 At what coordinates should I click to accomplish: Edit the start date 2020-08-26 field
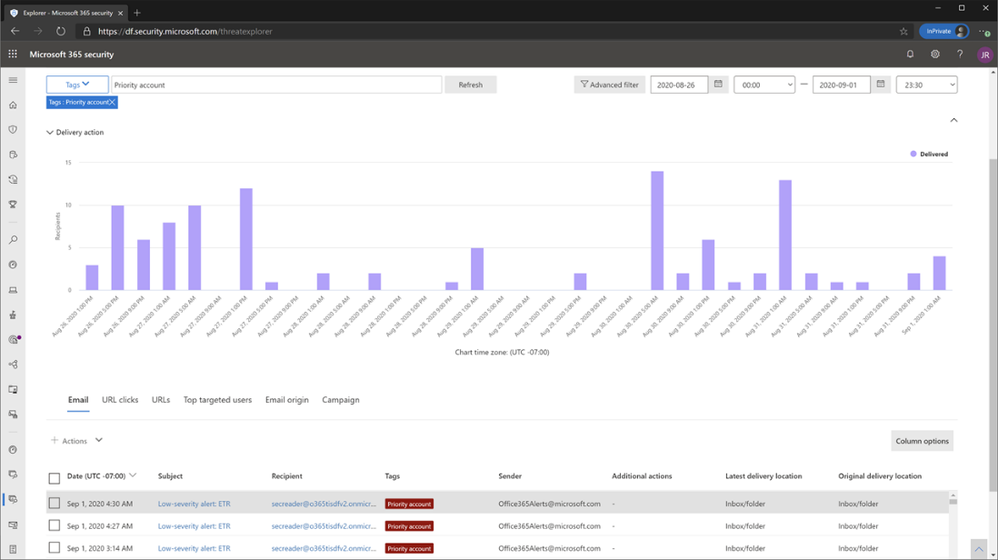[678, 85]
